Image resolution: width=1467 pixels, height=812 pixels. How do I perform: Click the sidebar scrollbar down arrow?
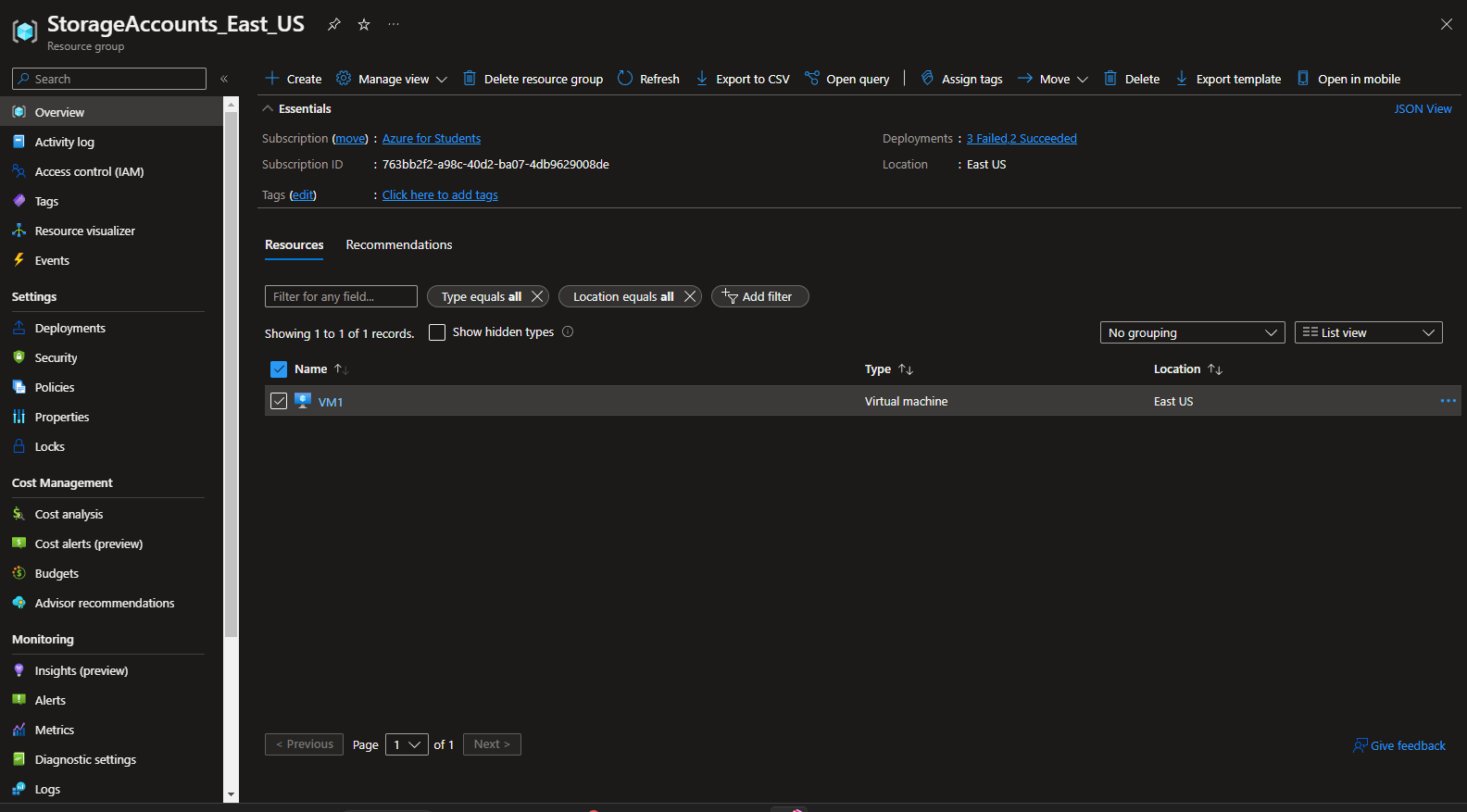231,795
